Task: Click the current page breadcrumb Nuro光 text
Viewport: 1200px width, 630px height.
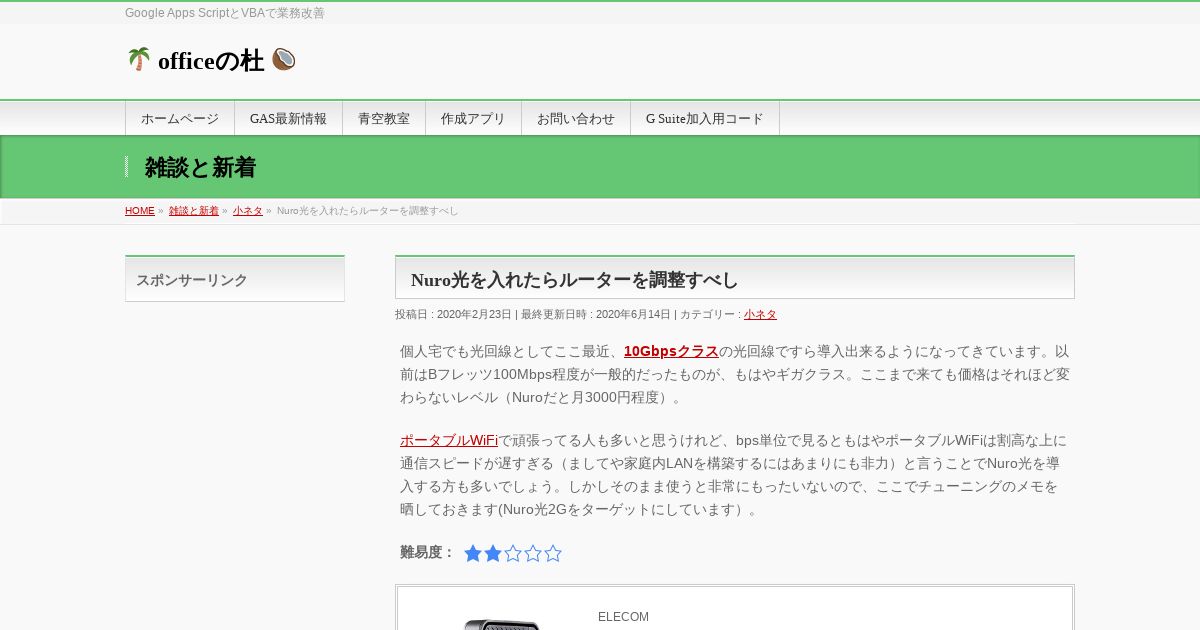Action: click(368, 211)
